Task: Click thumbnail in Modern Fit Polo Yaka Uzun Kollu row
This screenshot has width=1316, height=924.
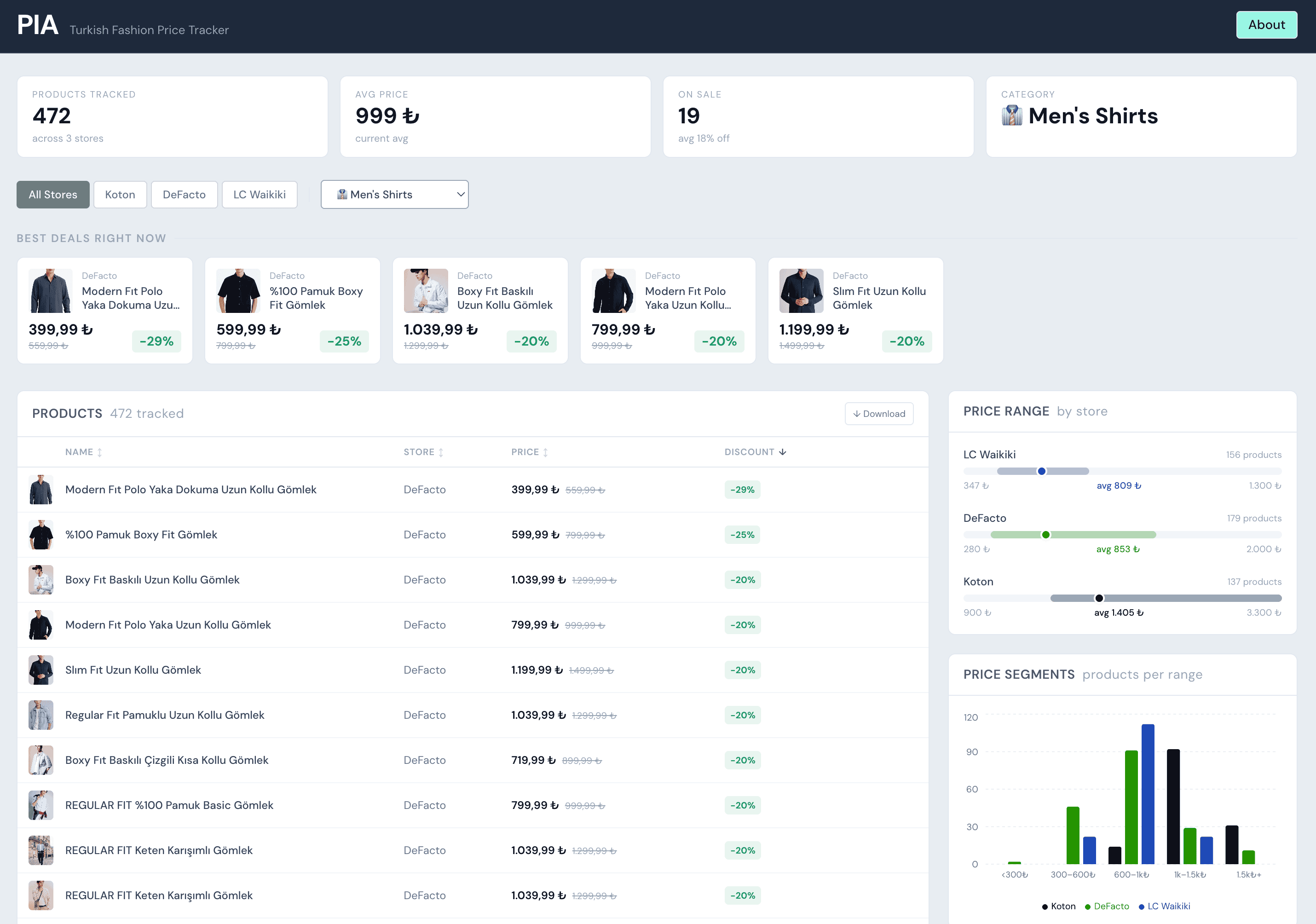Action: [40, 625]
